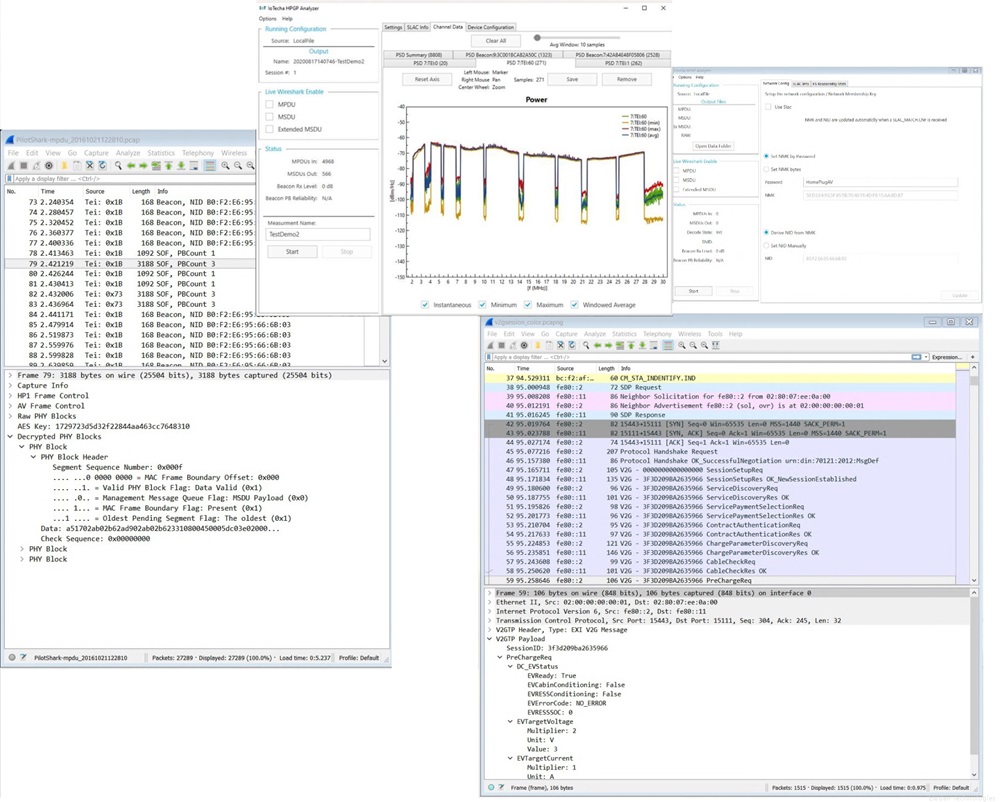1000x802 pixels.
Task: Uncheck Windowed Average below the Power chart
Action: pyautogui.click(x=574, y=305)
